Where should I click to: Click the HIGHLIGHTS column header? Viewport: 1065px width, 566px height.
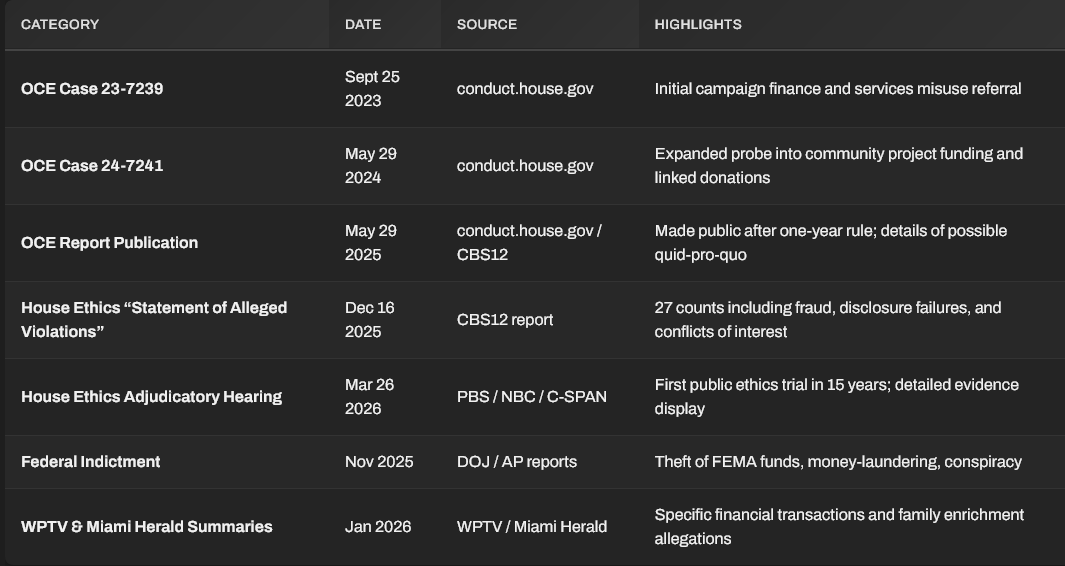698,24
